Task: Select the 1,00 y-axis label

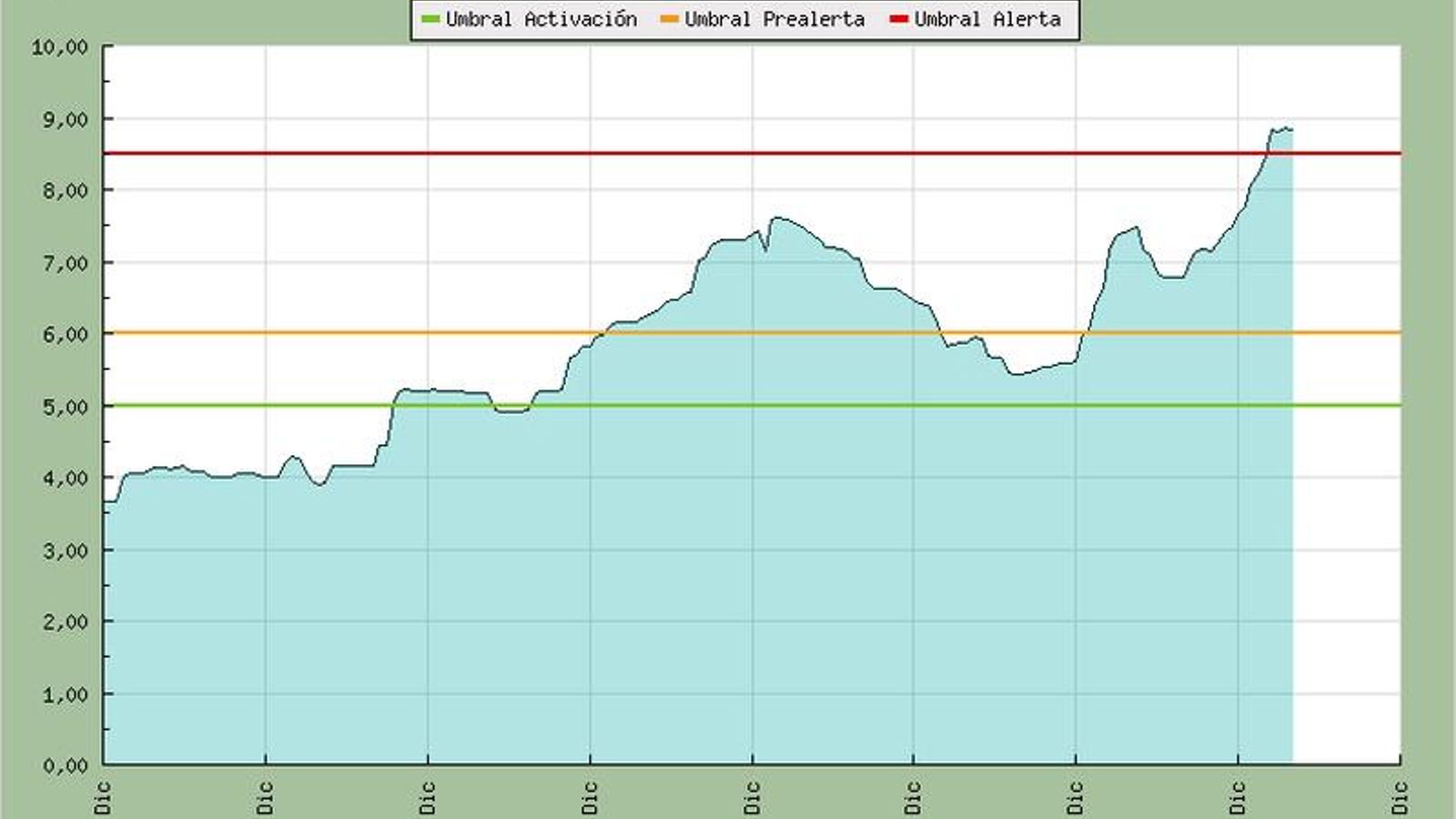Action: coord(65,694)
